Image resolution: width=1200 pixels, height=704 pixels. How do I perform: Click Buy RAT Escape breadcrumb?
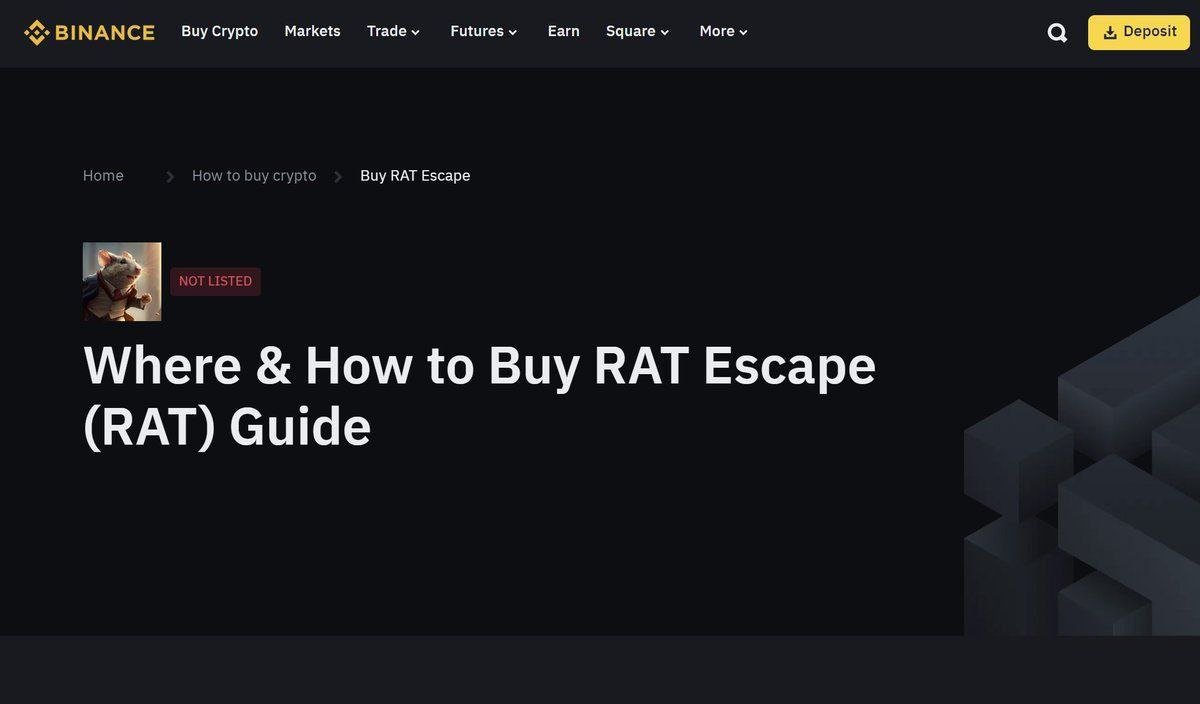coord(415,176)
